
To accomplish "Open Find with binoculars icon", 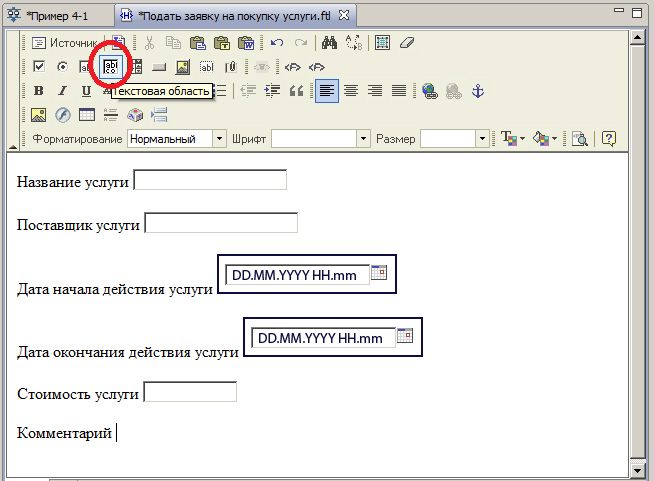I will coord(329,43).
